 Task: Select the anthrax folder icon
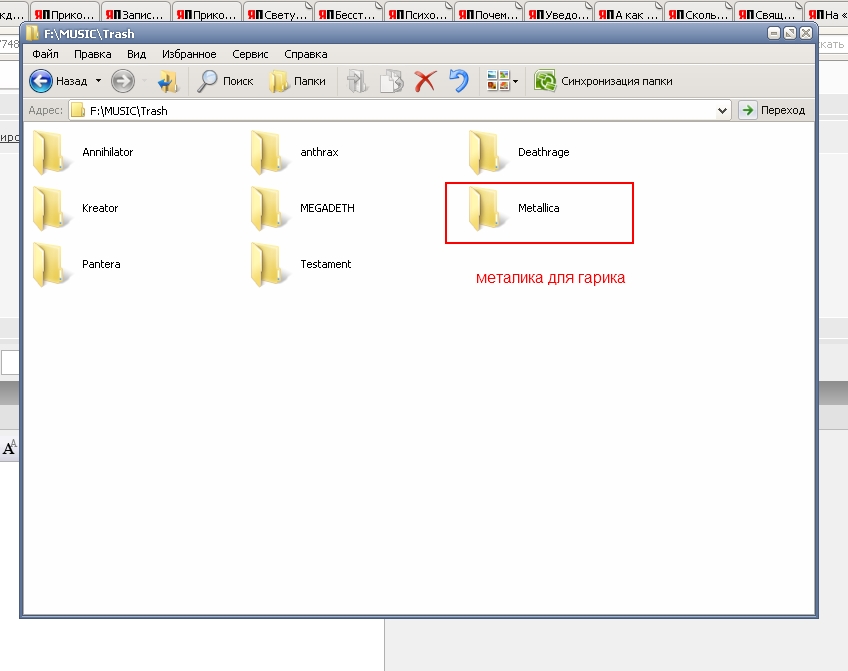pos(270,153)
